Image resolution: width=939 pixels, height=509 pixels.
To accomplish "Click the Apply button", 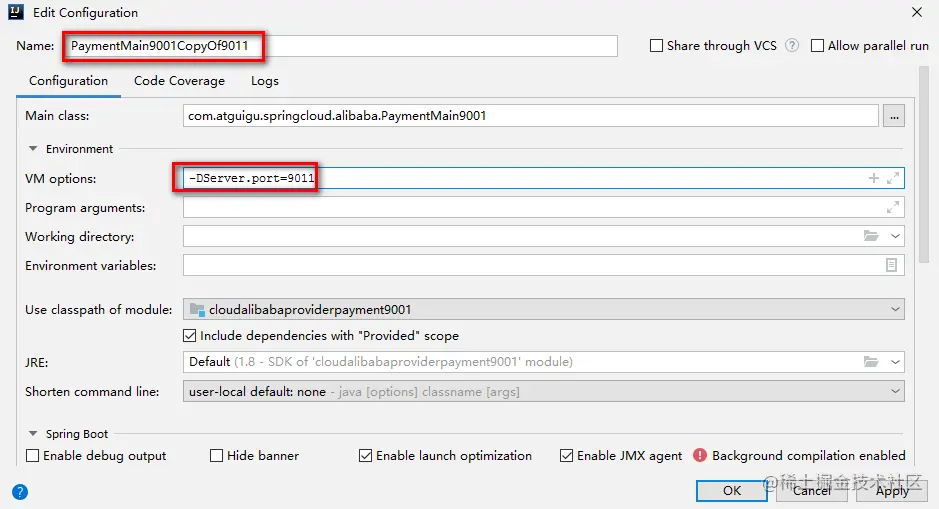I will [x=892, y=490].
